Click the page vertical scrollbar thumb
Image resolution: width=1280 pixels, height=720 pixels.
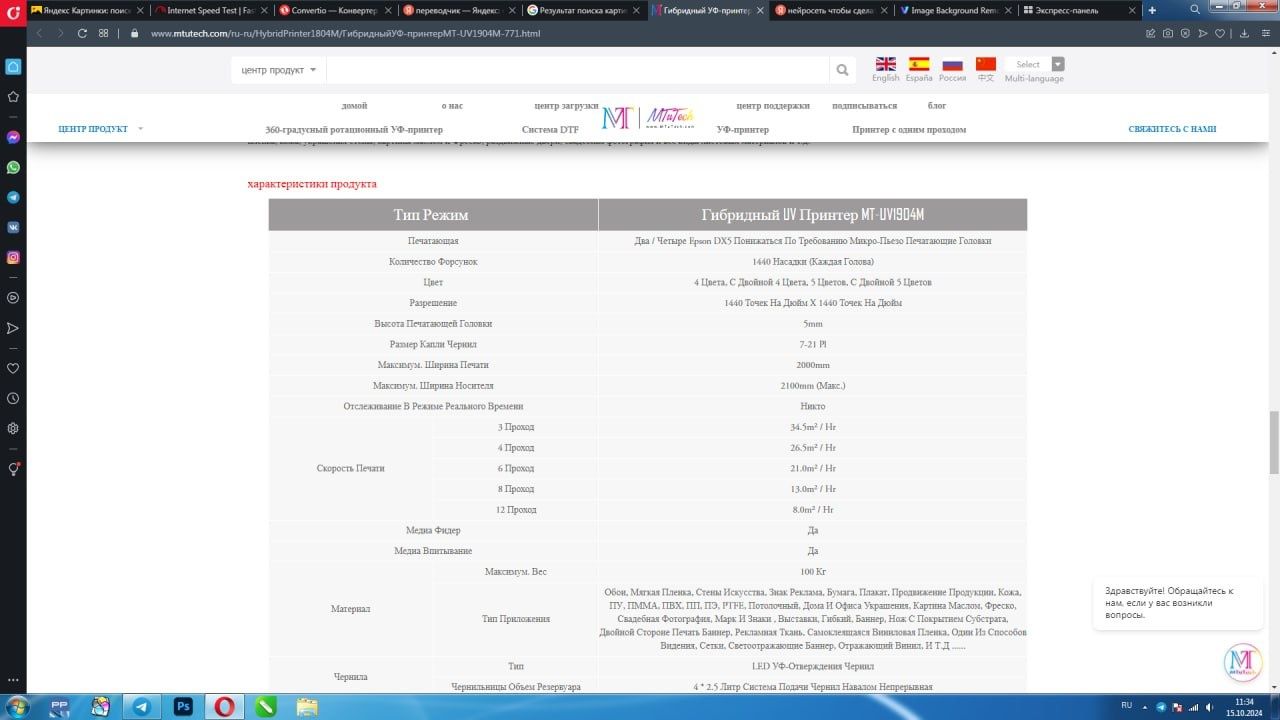[x=1274, y=441]
